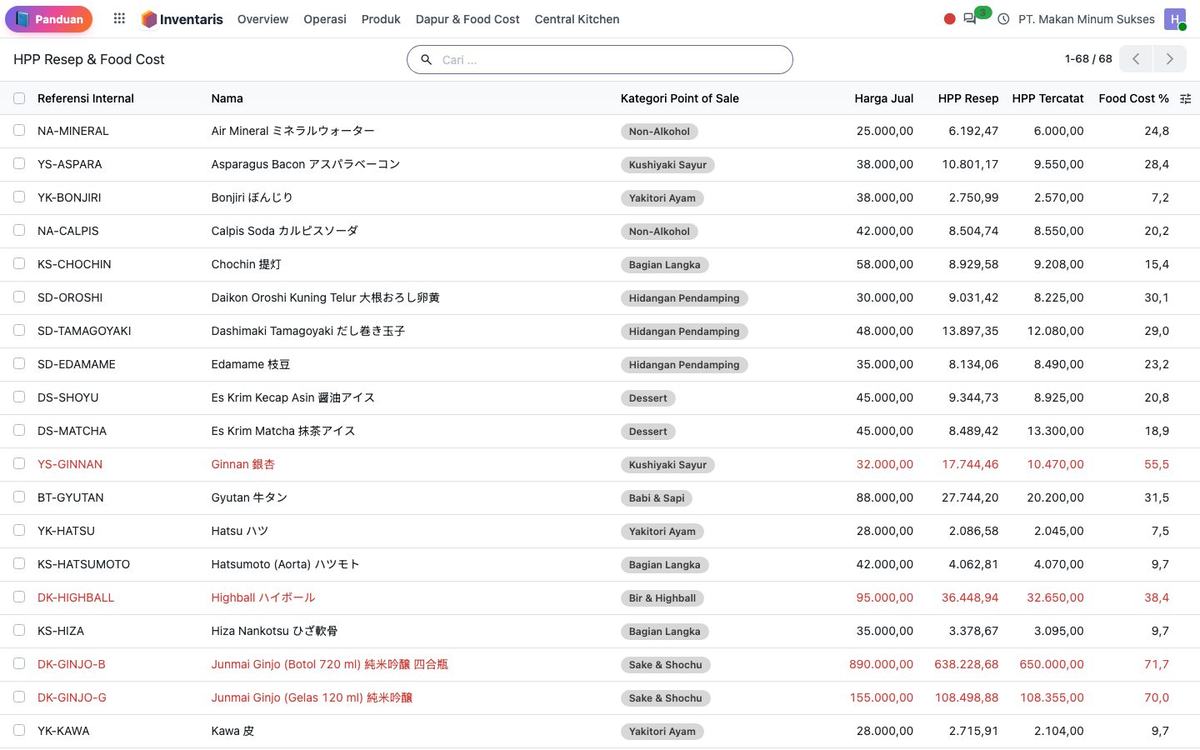
Task: Go to the previous page arrow
Action: [1136, 59]
